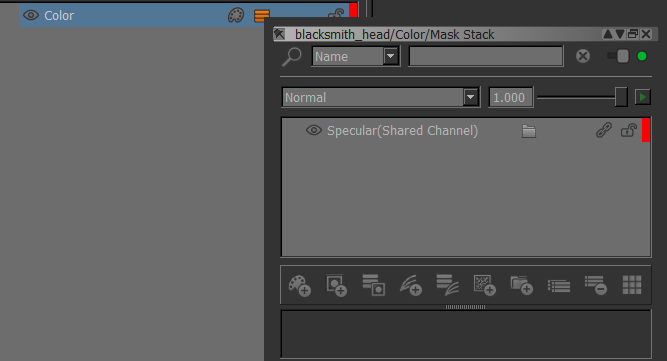Hide the Color layer visibility eye
This screenshot has width=667, height=361.
(31, 15)
